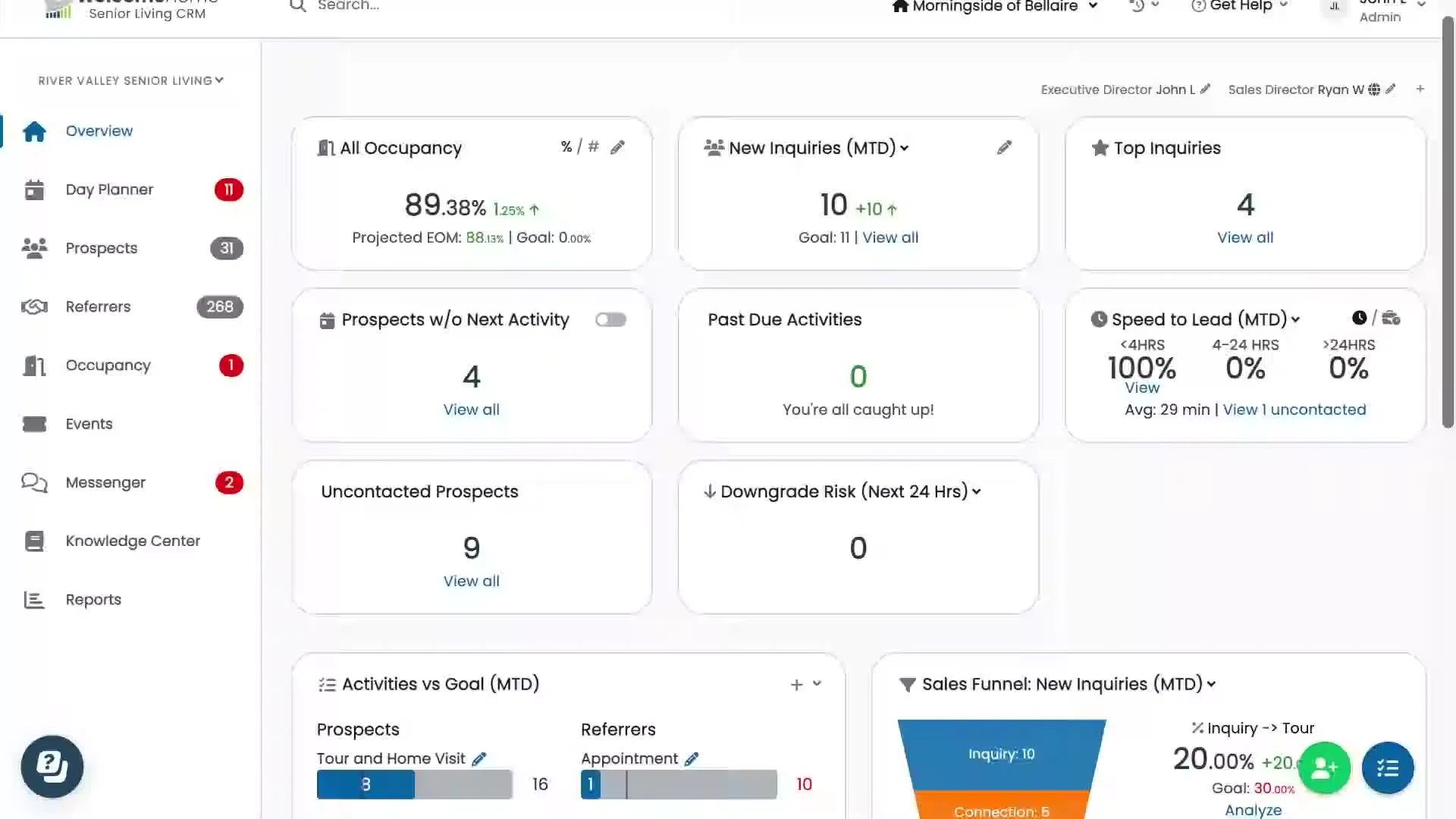Click the green add prospect floating button
The image size is (1456, 819).
coord(1324,768)
